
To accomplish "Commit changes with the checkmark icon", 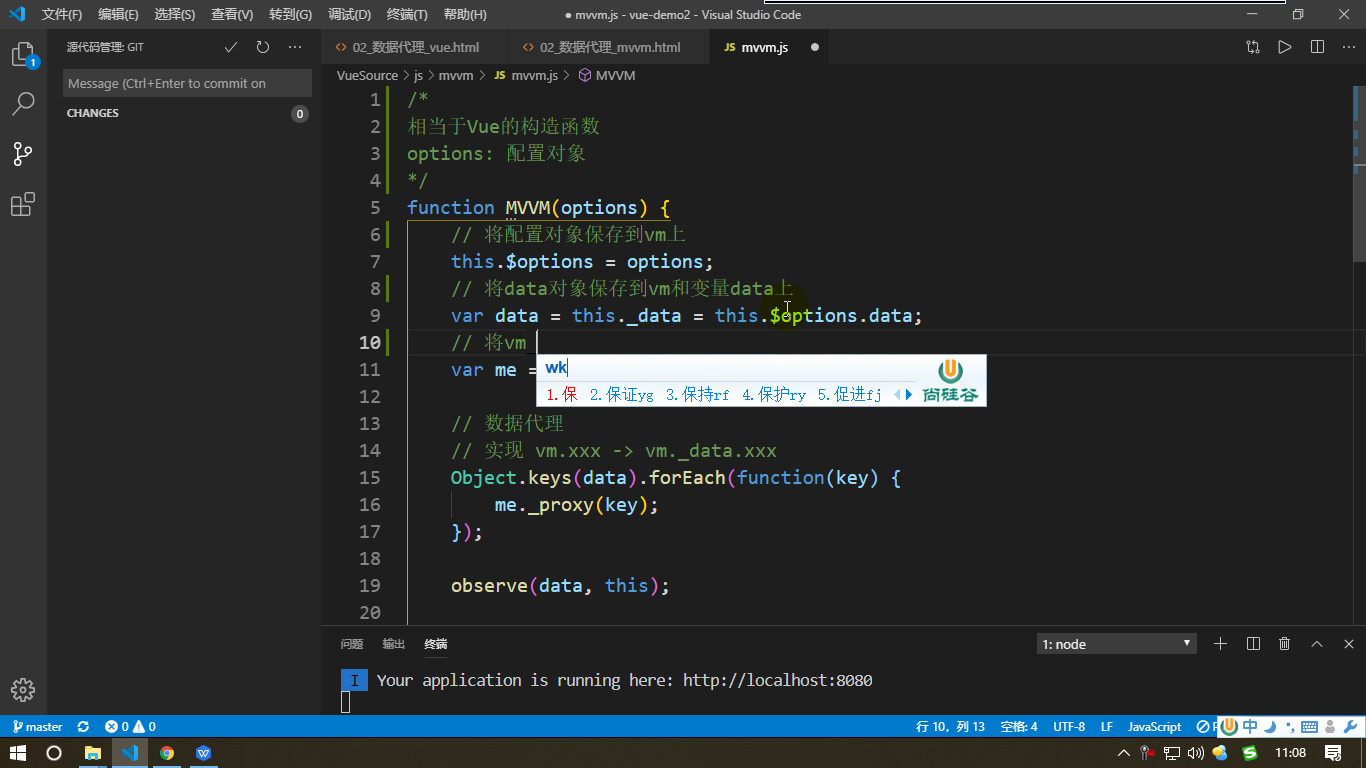I will [x=231, y=47].
